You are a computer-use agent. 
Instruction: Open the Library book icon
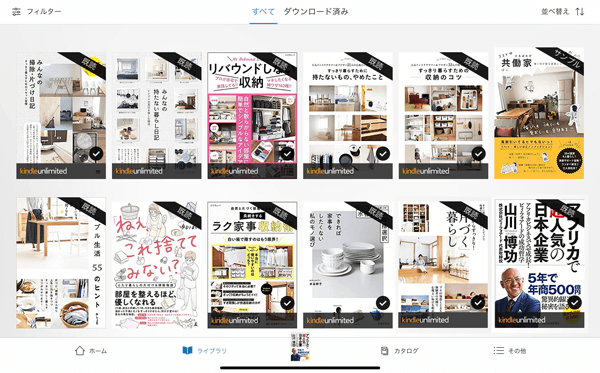[x=187, y=350]
